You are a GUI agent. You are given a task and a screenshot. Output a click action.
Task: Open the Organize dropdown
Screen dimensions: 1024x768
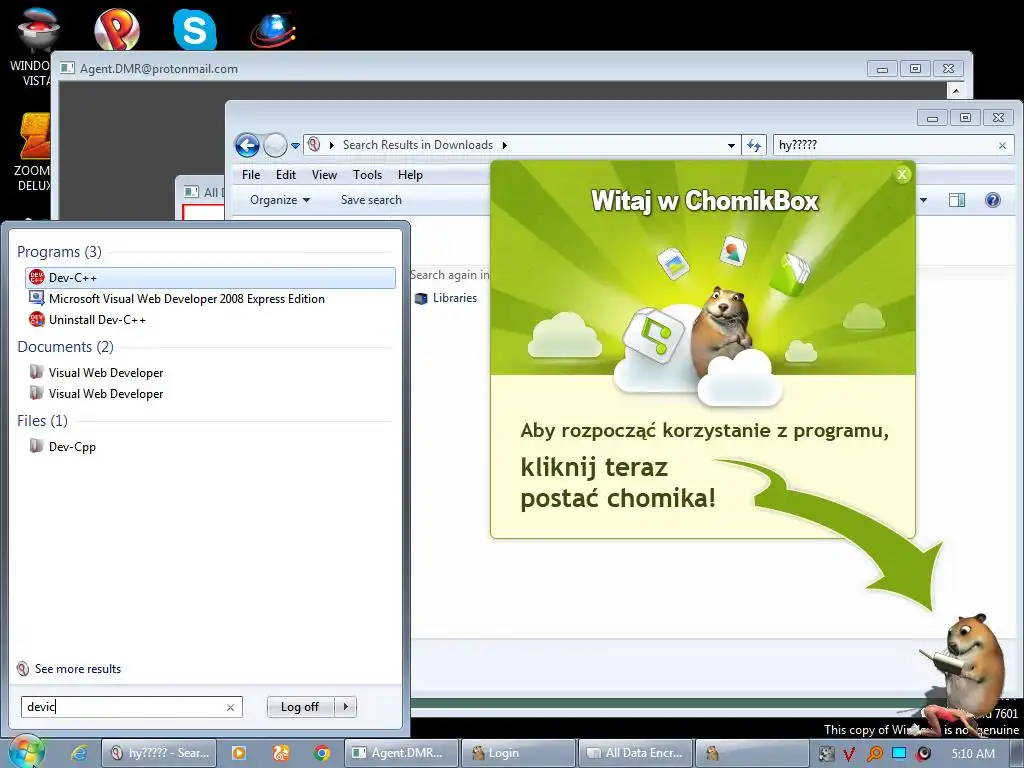280,200
